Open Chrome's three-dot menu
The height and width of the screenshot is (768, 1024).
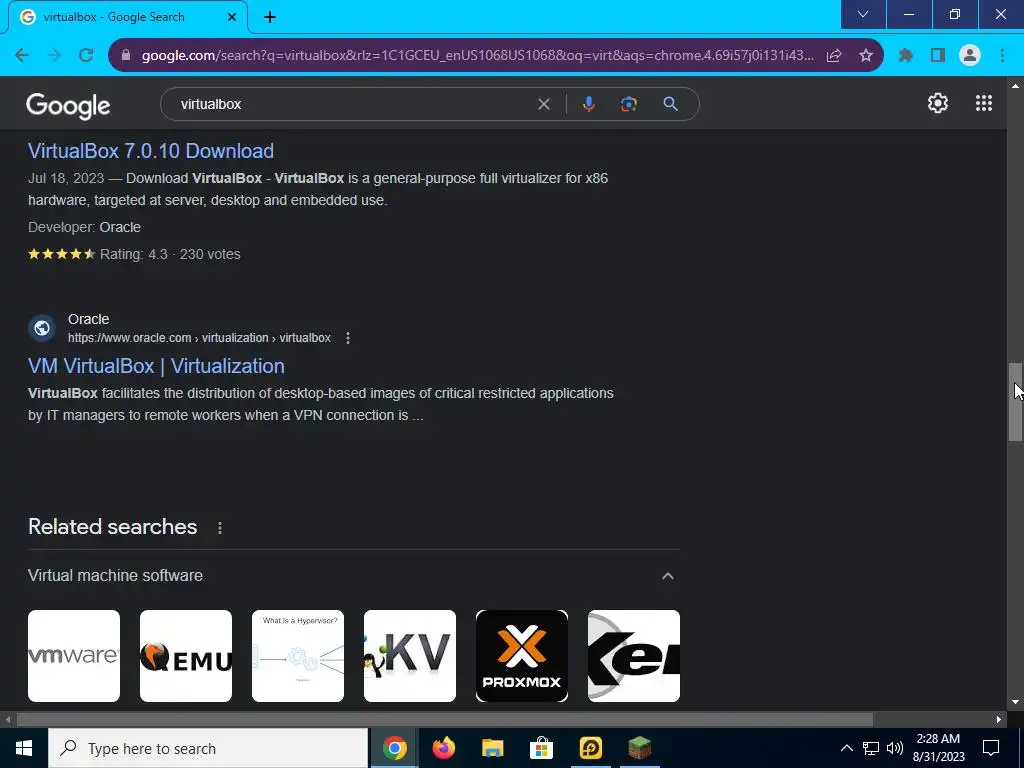click(1002, 56)
